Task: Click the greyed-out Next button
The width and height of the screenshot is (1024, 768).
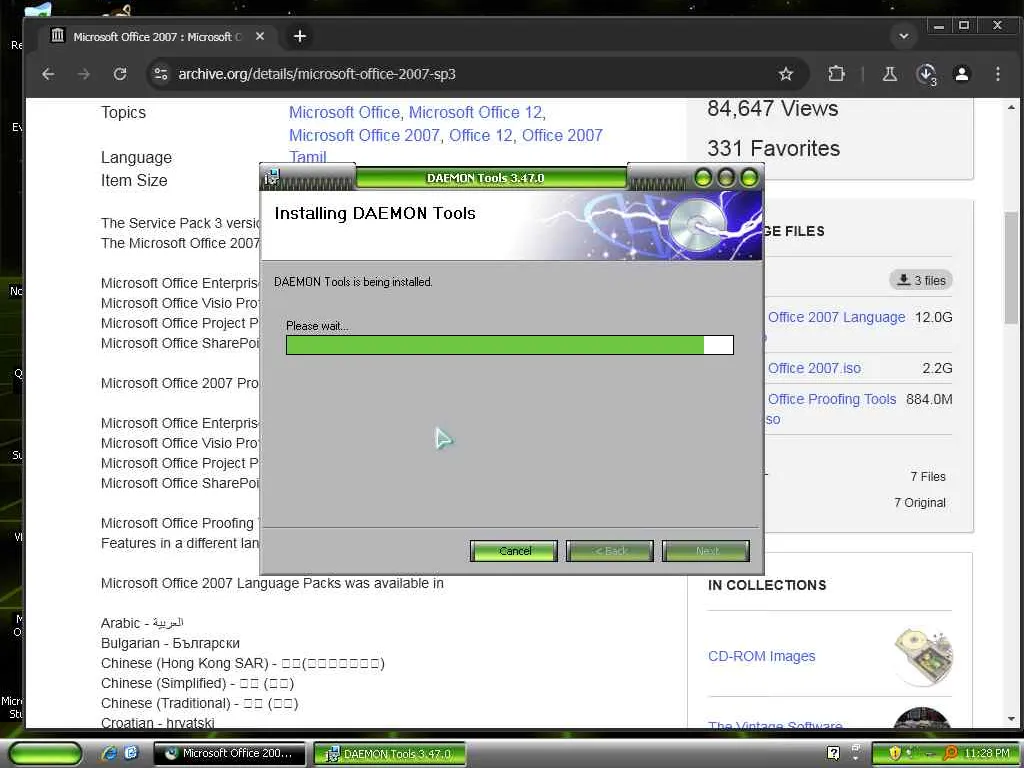Action: tap(706, 551)
